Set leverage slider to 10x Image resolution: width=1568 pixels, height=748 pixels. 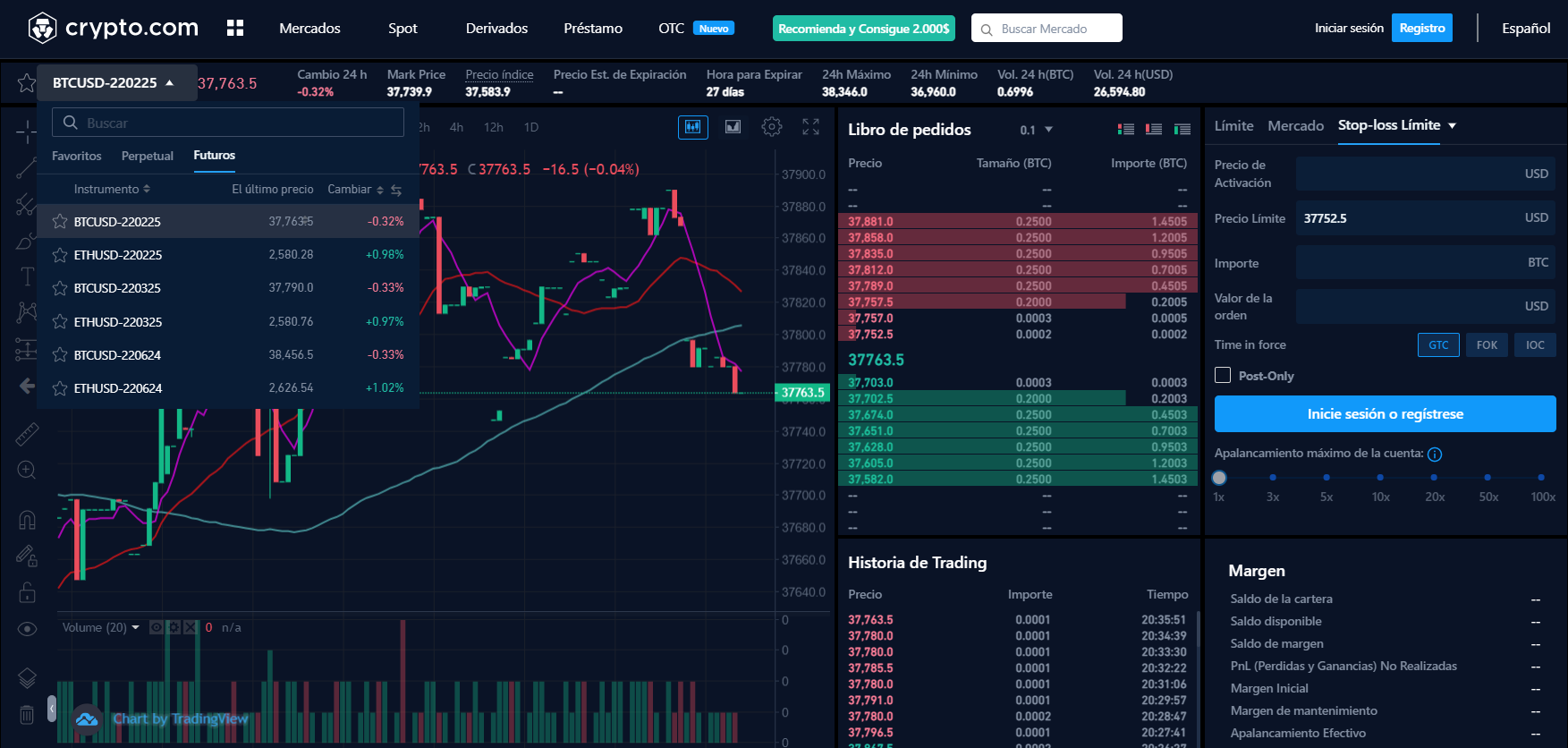tap(1380, 478)
